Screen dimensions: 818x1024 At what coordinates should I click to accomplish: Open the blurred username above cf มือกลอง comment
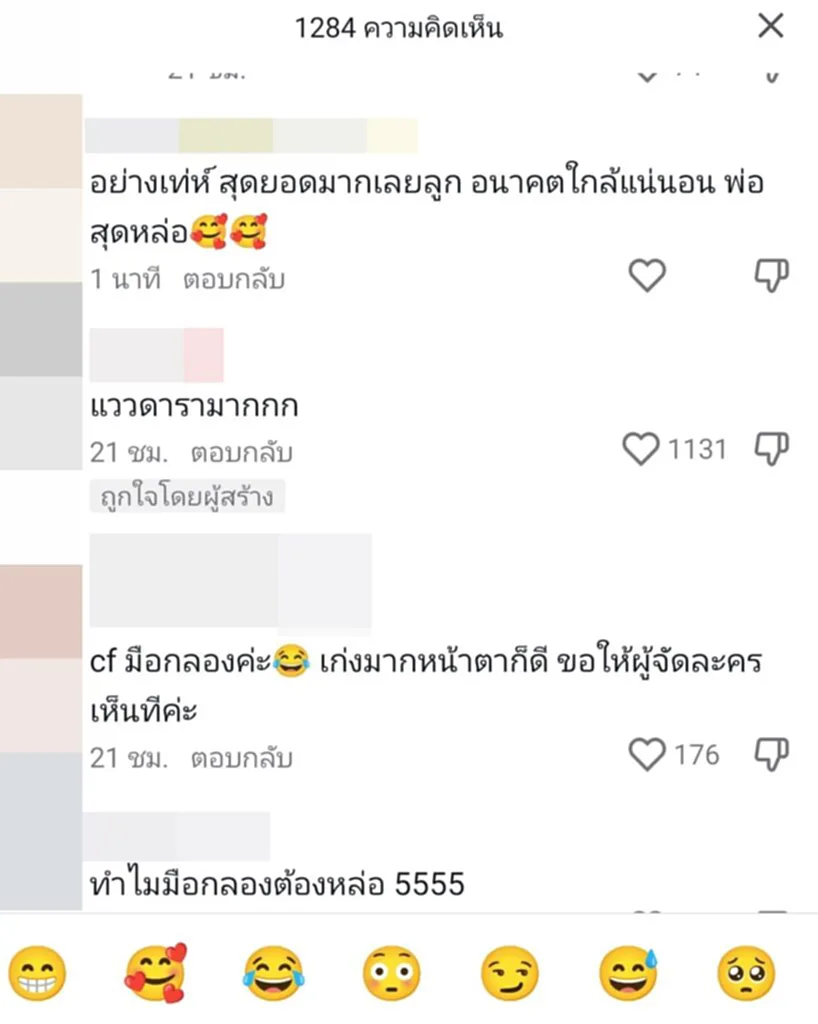tap(230, 581)
